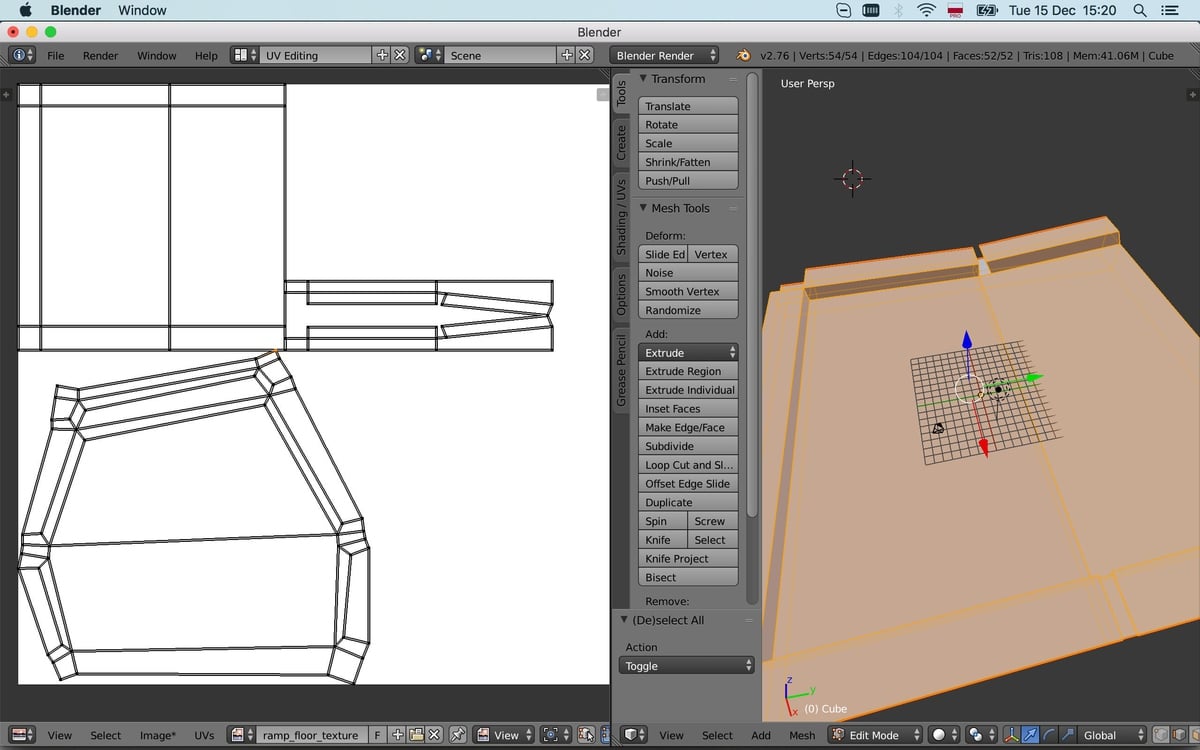Unlink ramp_floor_texture using the X icon
The height and width of the screenshot is (750, 1200).
click(434, 734)
